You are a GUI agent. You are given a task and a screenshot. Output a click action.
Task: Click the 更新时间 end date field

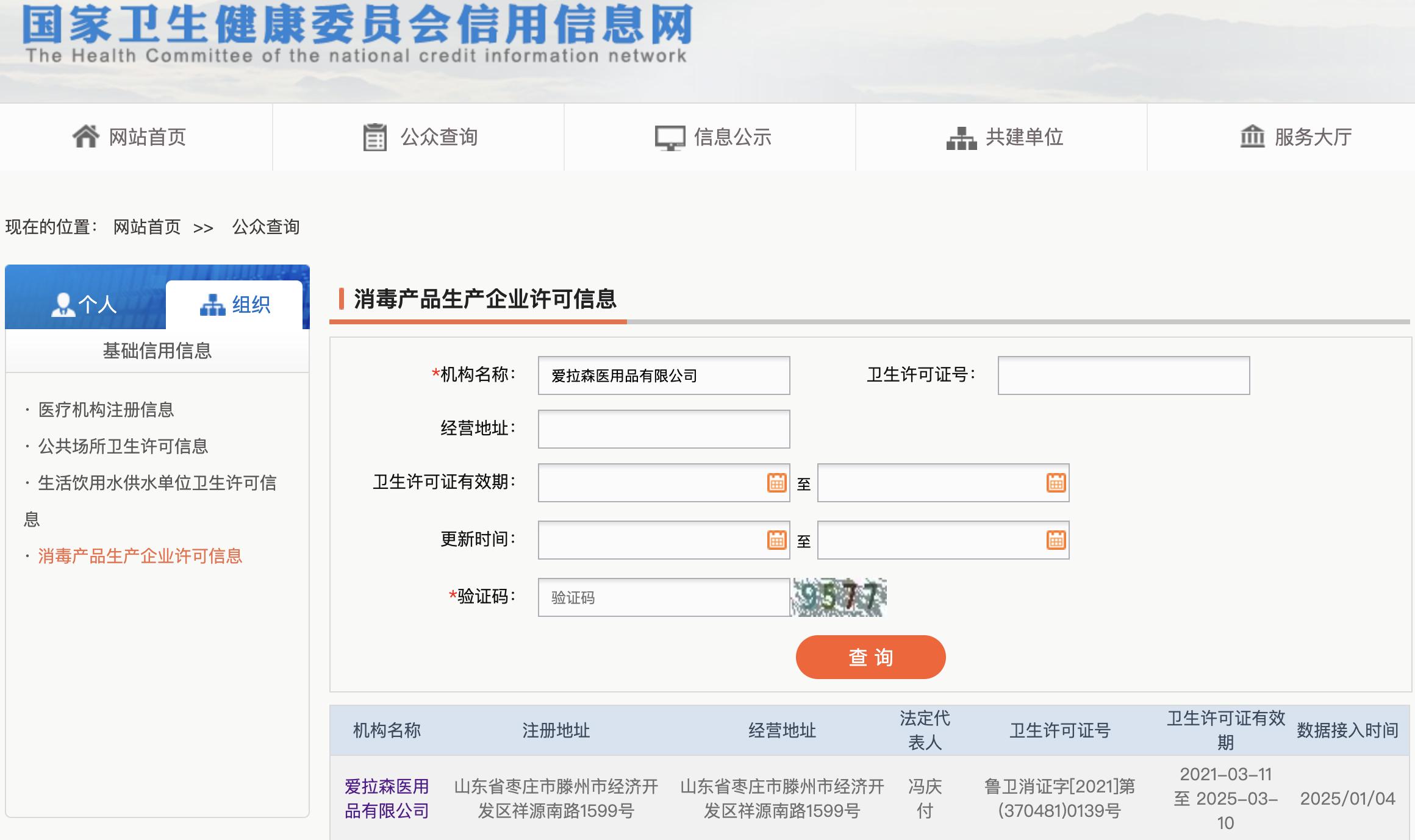pyautogui.click(x=943, y=539)
